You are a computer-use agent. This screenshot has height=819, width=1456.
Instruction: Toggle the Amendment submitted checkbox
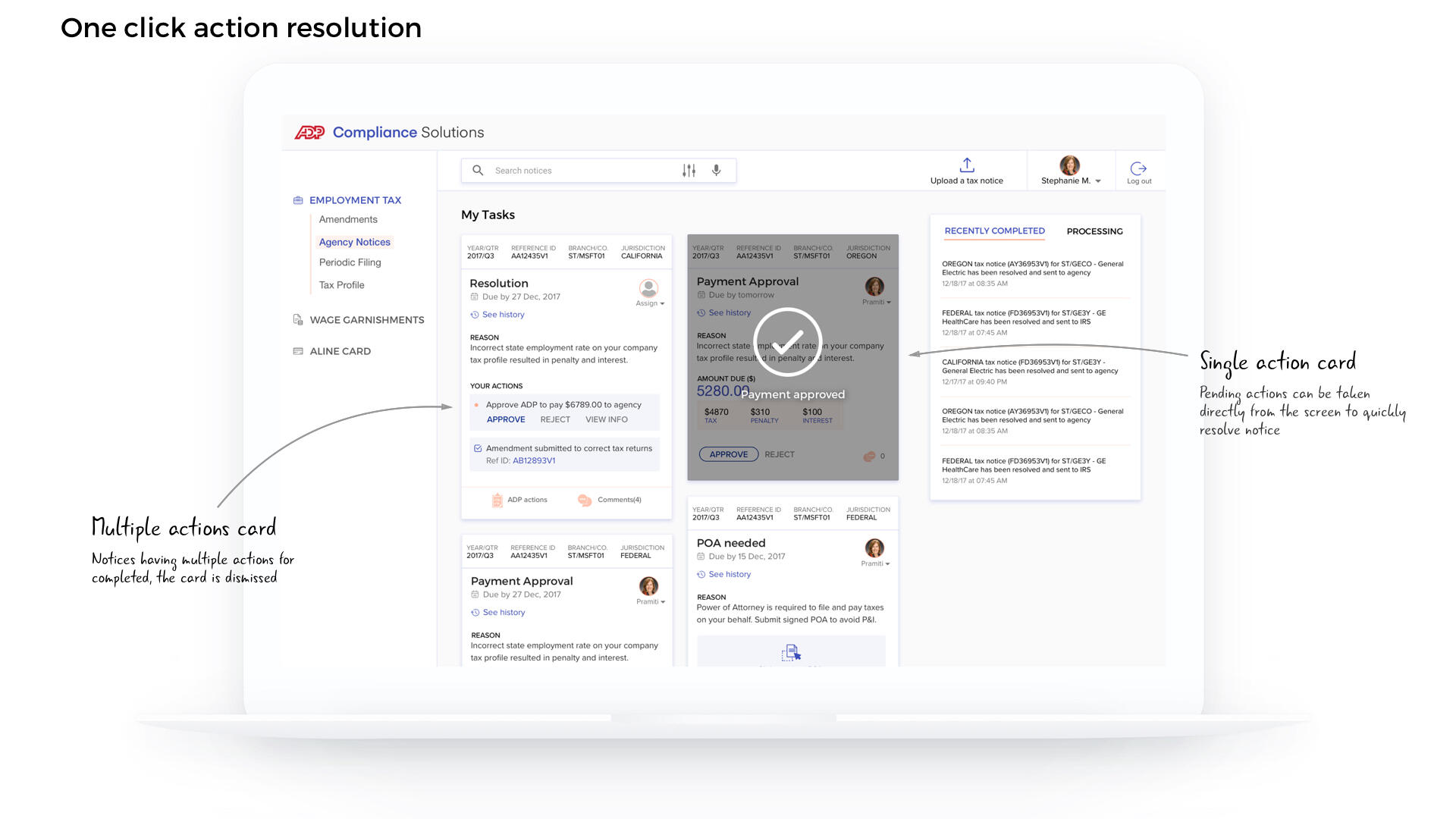(478, 449)
